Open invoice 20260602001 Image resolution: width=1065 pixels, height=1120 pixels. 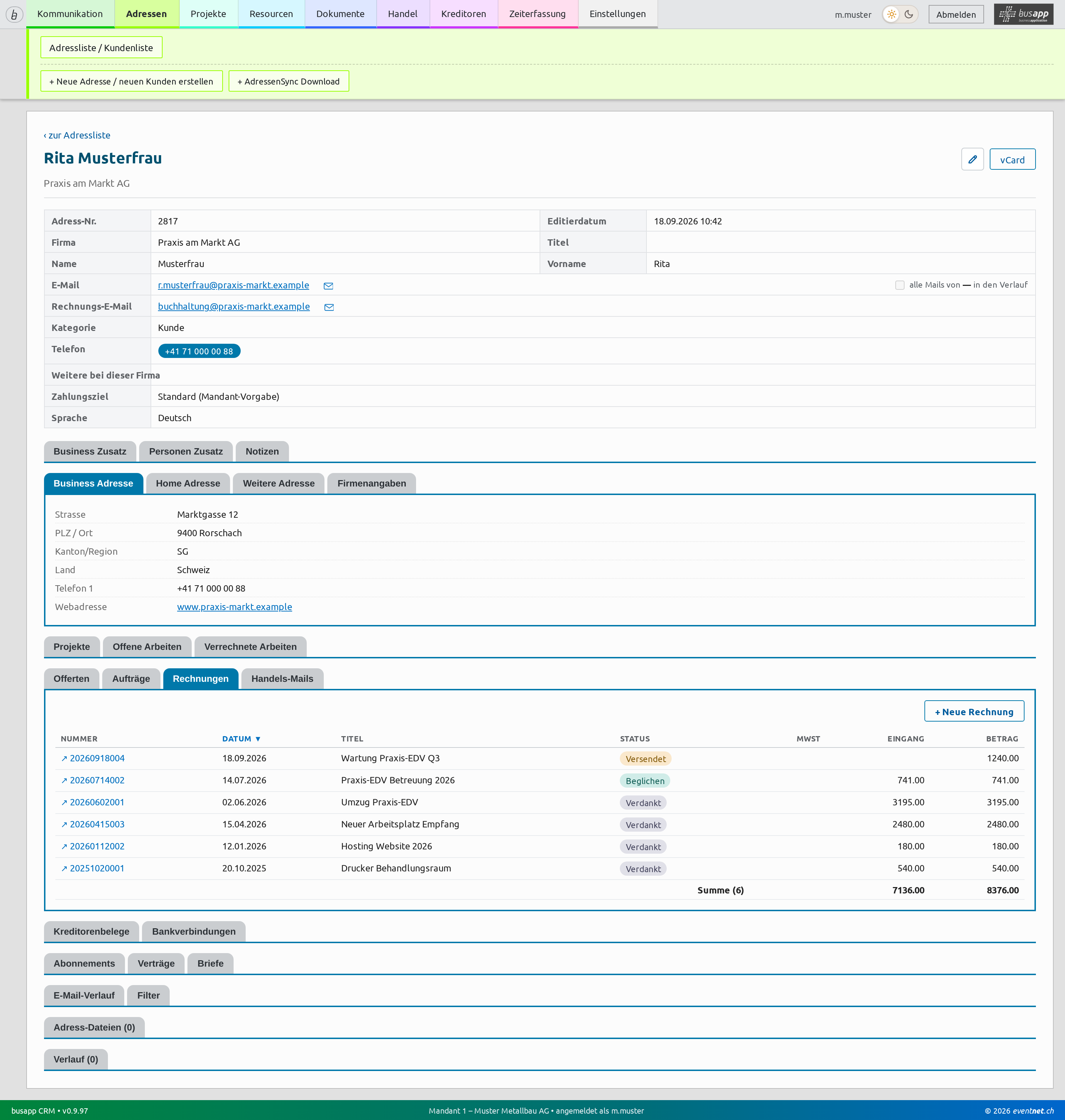(x=93, y=803)
